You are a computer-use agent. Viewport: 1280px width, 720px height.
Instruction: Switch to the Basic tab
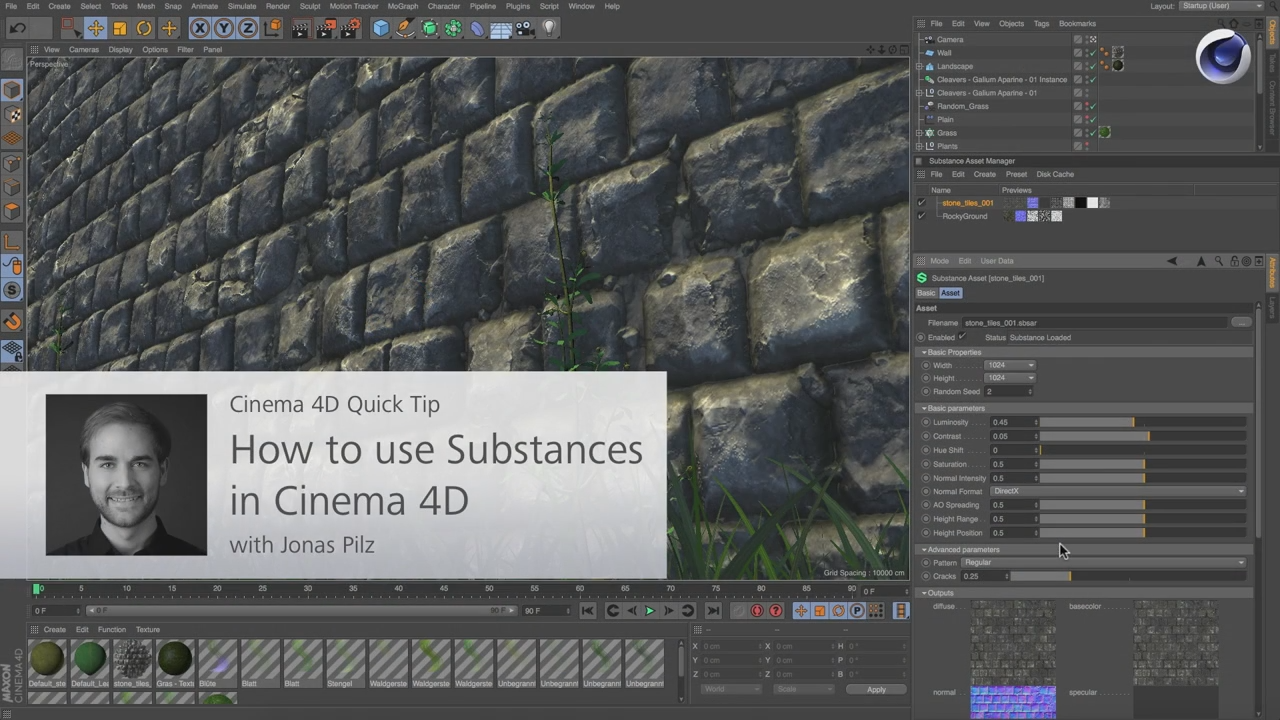click(x=926, y=293)
